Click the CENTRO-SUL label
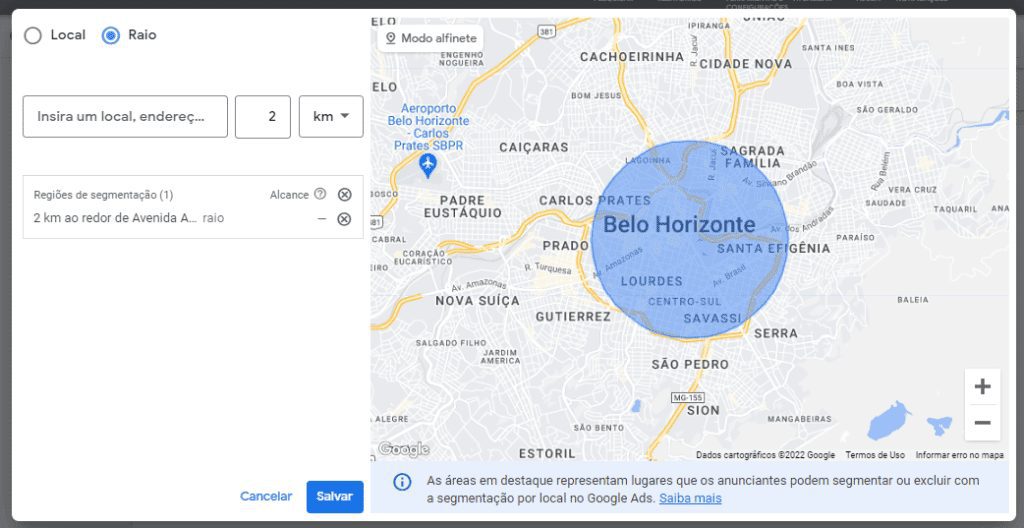Screen dimensions: 1024x528 pos(684,302)
